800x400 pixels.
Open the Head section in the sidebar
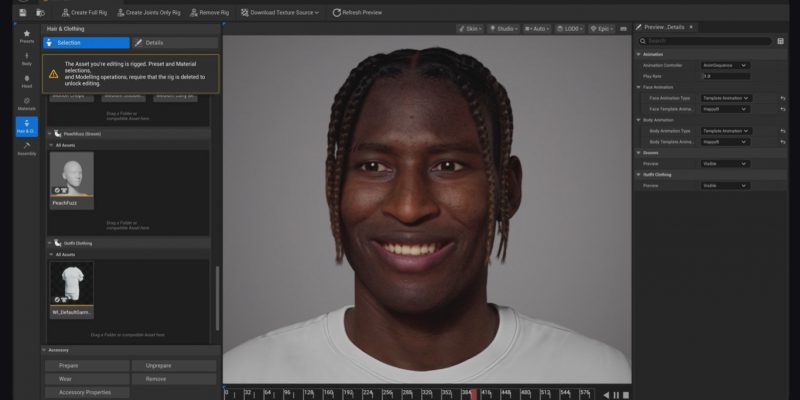coord(27,82)
